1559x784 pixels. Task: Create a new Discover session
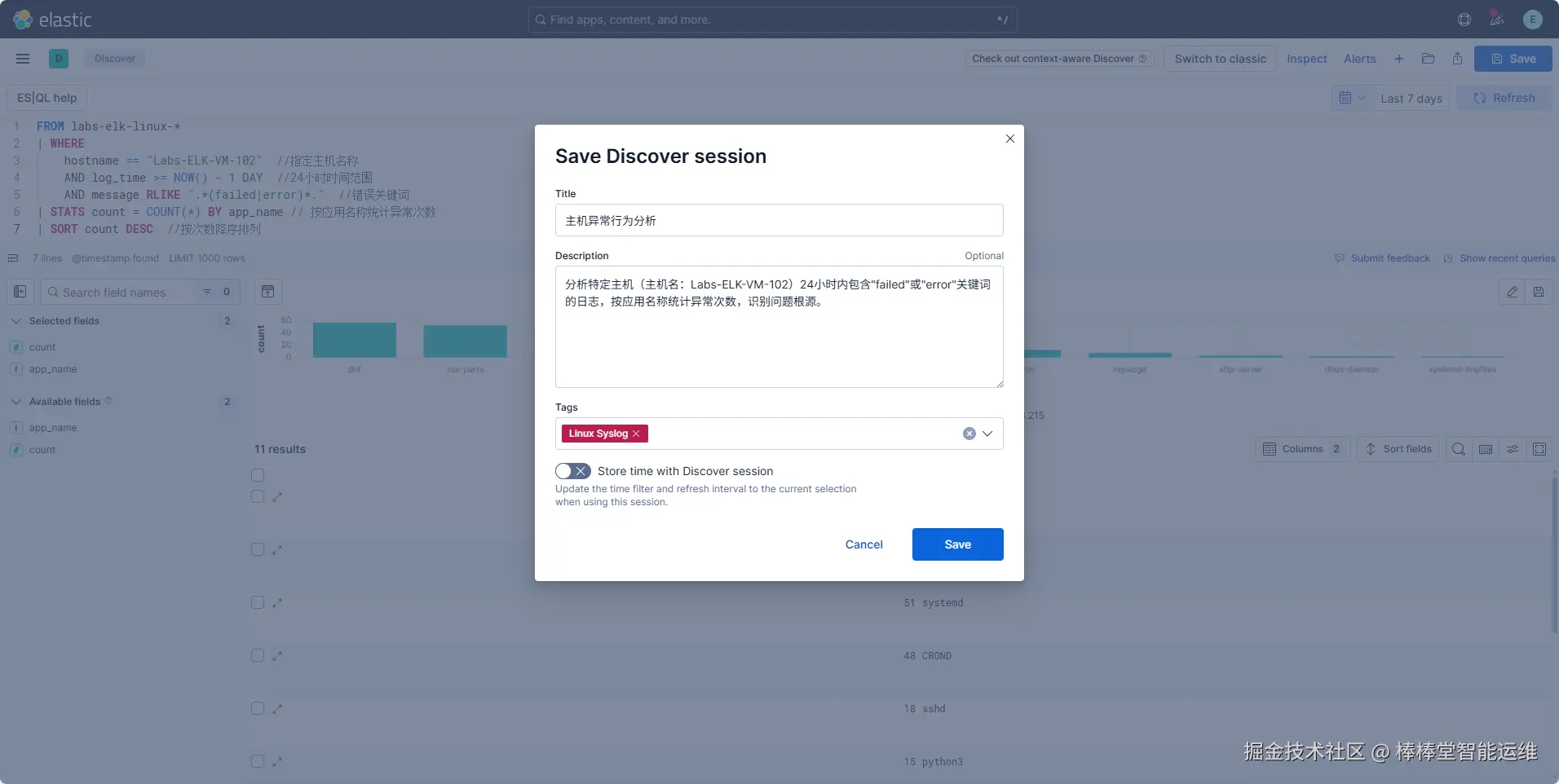tap(1398, 59)
